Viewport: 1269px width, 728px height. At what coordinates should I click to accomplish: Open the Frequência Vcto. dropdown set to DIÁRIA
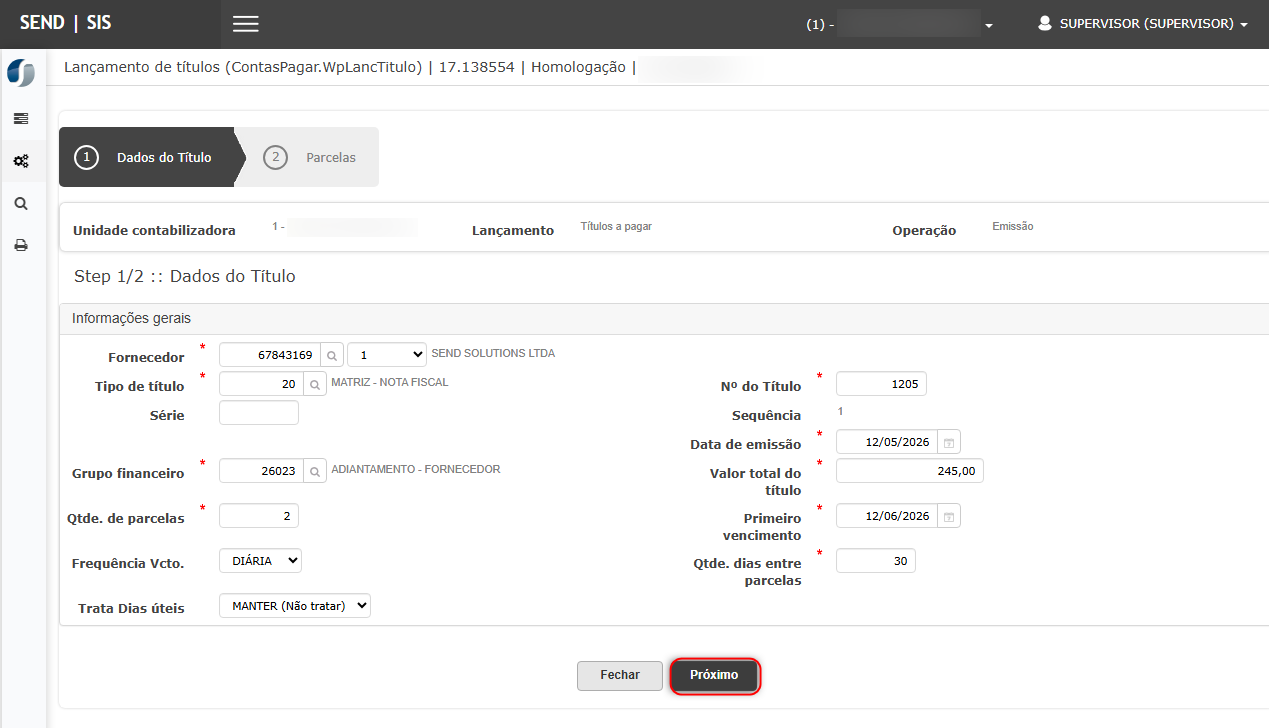260,561
